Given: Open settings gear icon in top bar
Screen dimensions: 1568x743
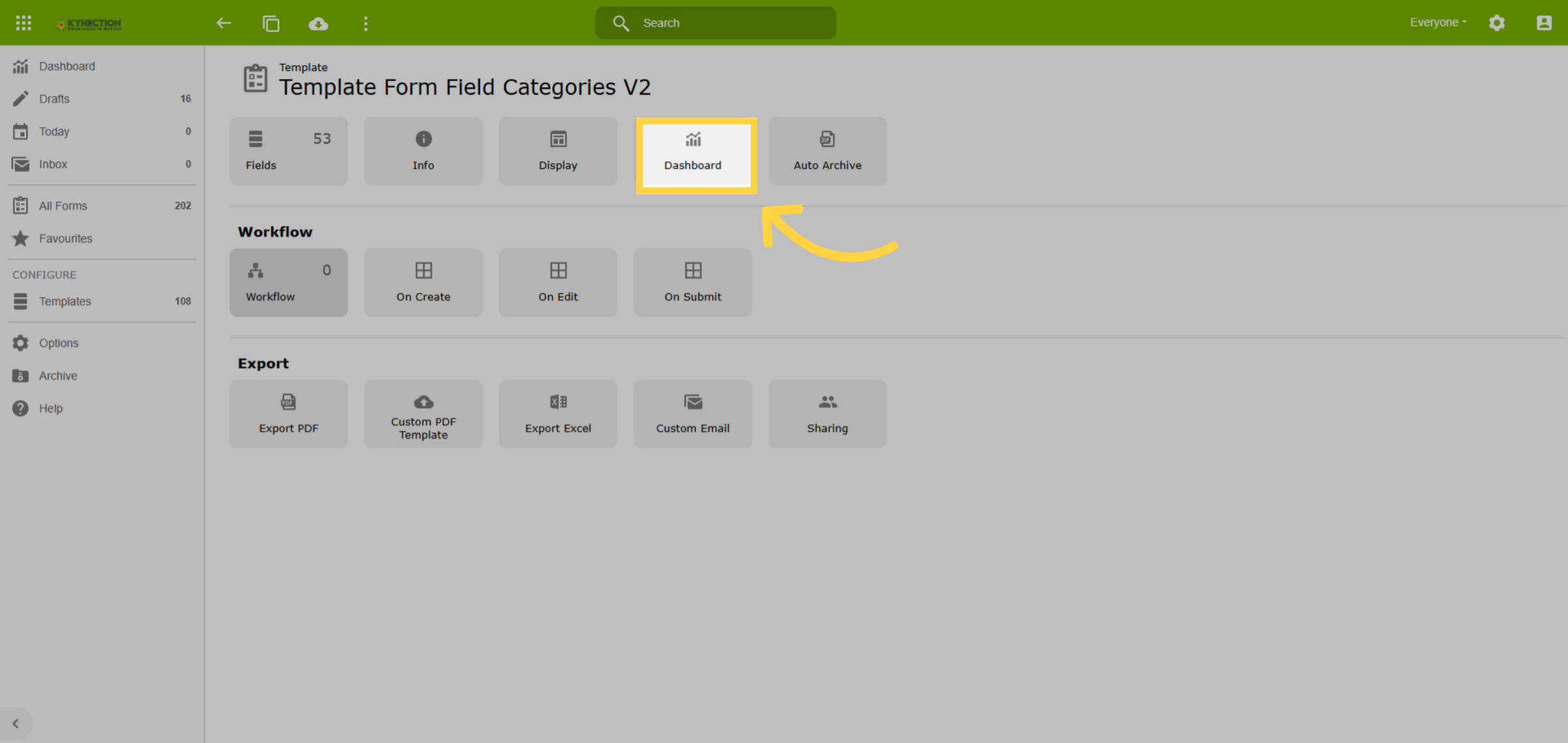Looking at the screenshot, I should pyautogui.click(x=1497, y=23).
